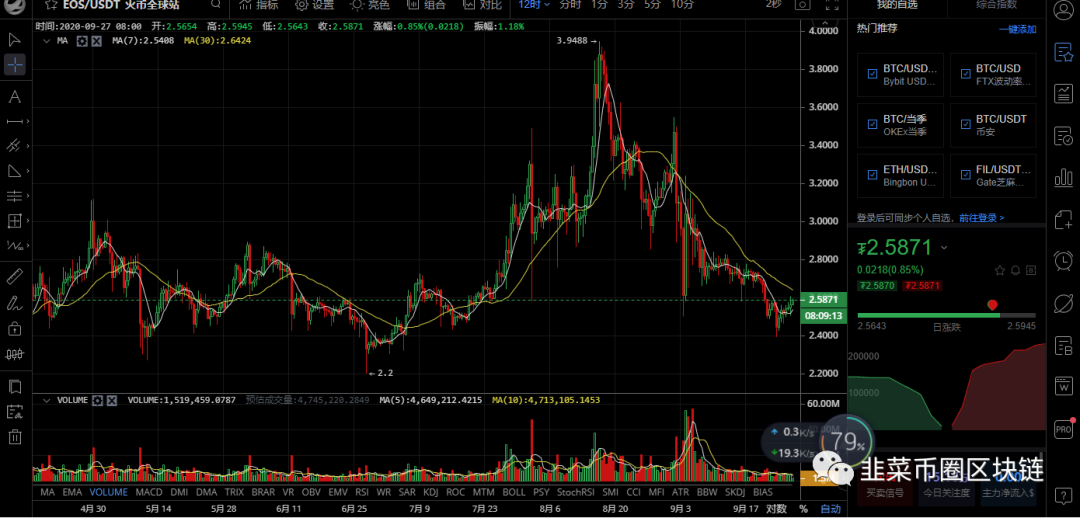Select BOLL indicator tab
Viewport: 1080px width, 518px height.
coord(514,492)
